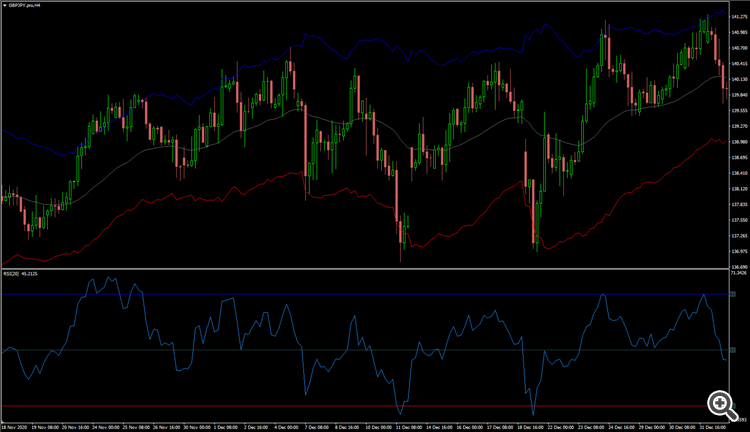Click the 138.980 price scale label

pyautogui.click(x=739, y=142)
